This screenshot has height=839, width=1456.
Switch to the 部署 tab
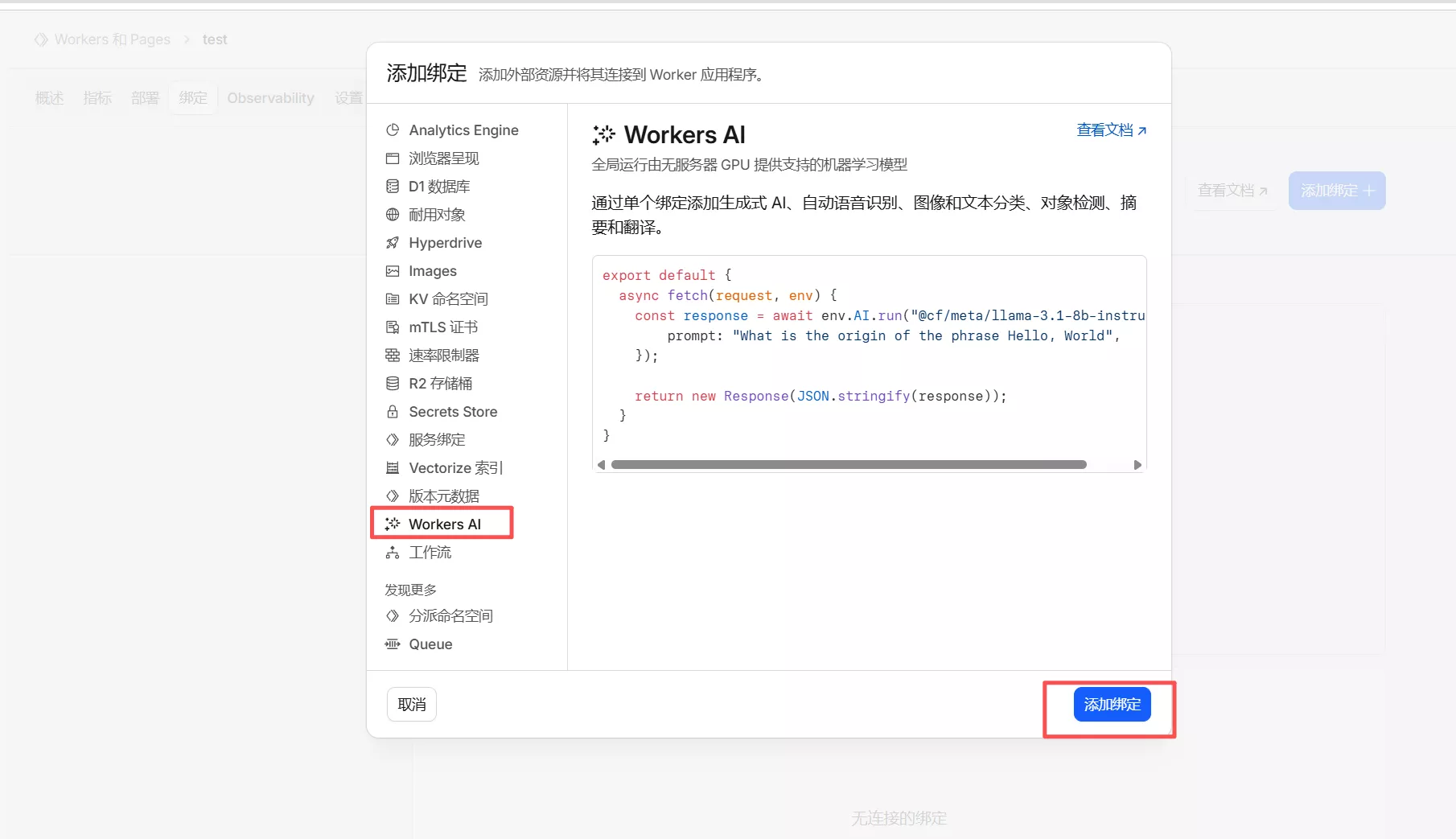(144, 97)
